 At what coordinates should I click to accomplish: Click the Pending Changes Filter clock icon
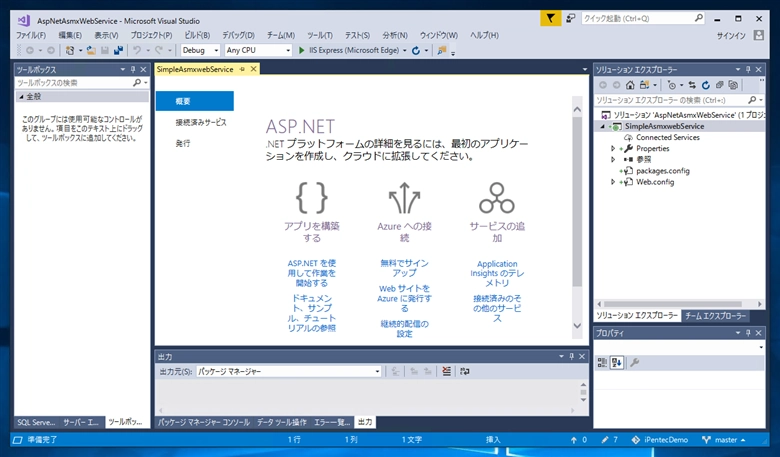click(x=672, y=85)
